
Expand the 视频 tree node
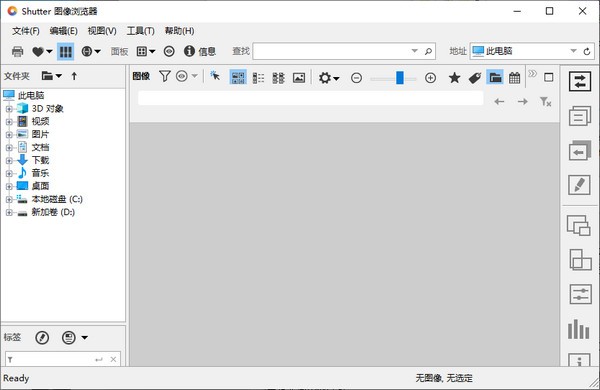(x=9, y=122)
